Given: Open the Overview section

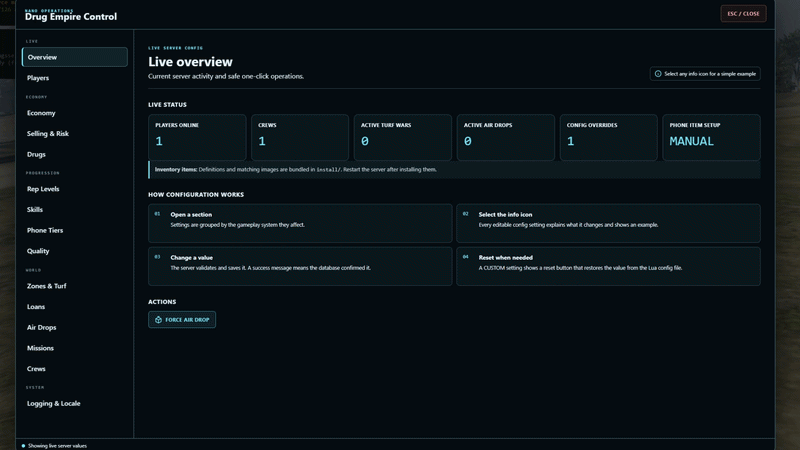Looking at the screenshot, I should coord(74,57).
